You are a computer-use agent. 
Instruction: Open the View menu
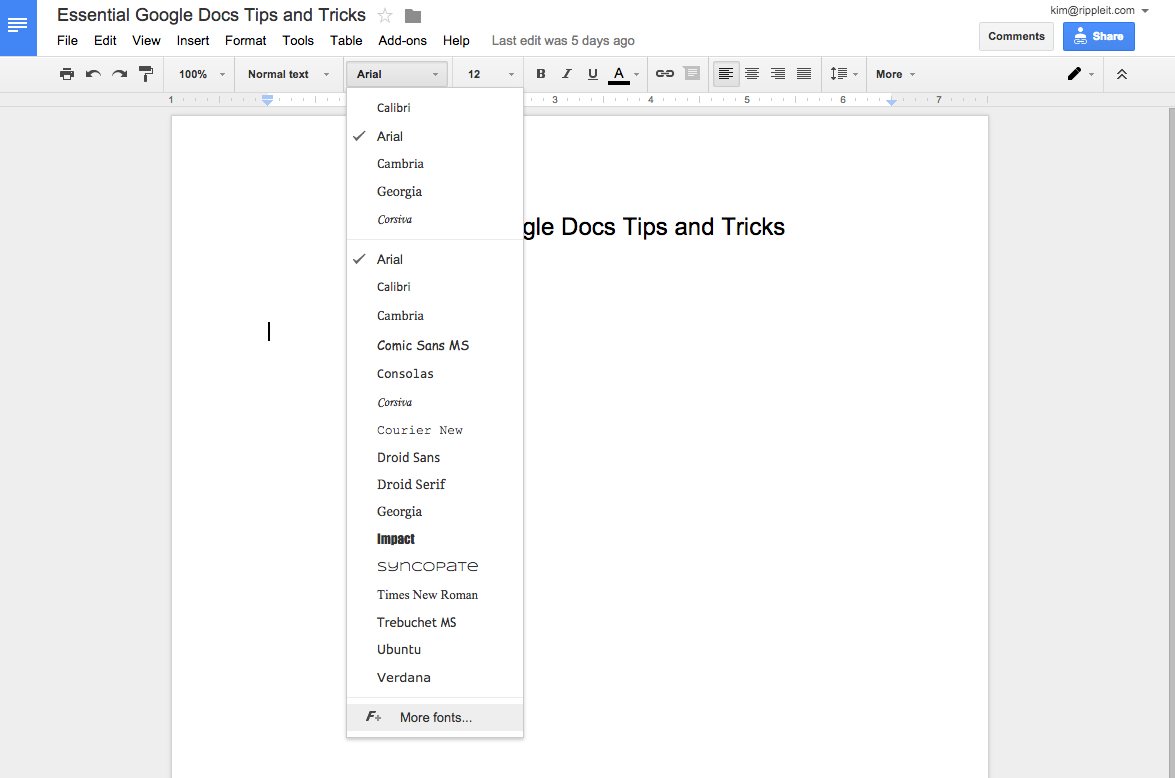(x=146, y=40)
